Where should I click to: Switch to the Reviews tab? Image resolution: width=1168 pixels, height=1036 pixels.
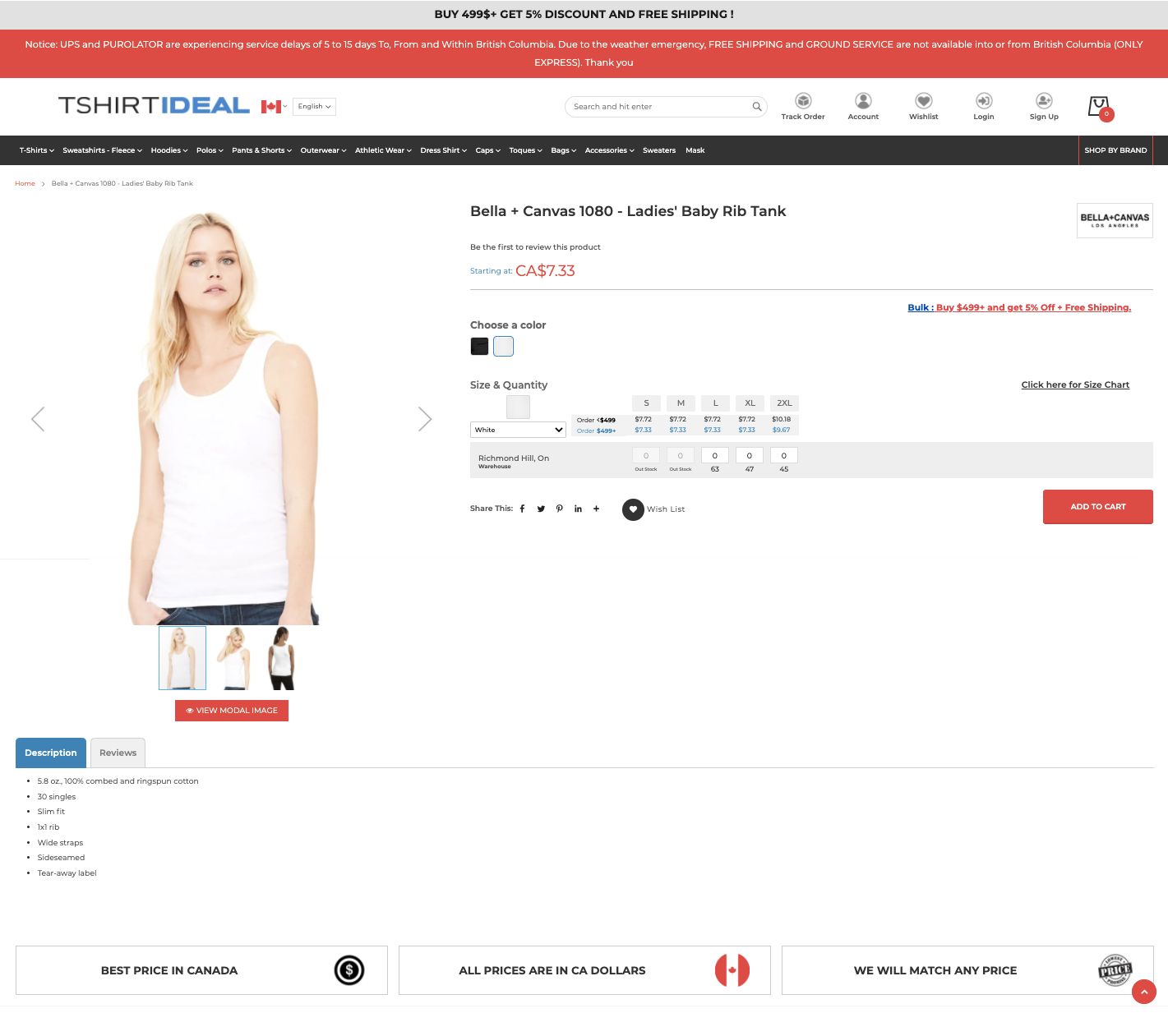tap(118, 753)
